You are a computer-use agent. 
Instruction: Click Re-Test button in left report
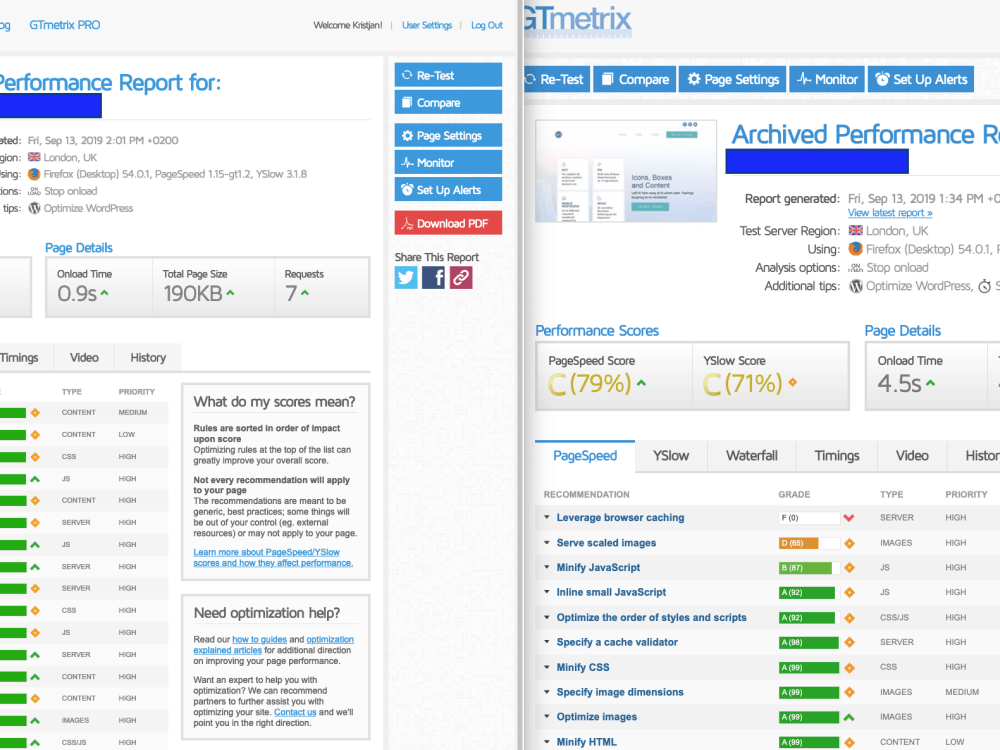point(448,75)
